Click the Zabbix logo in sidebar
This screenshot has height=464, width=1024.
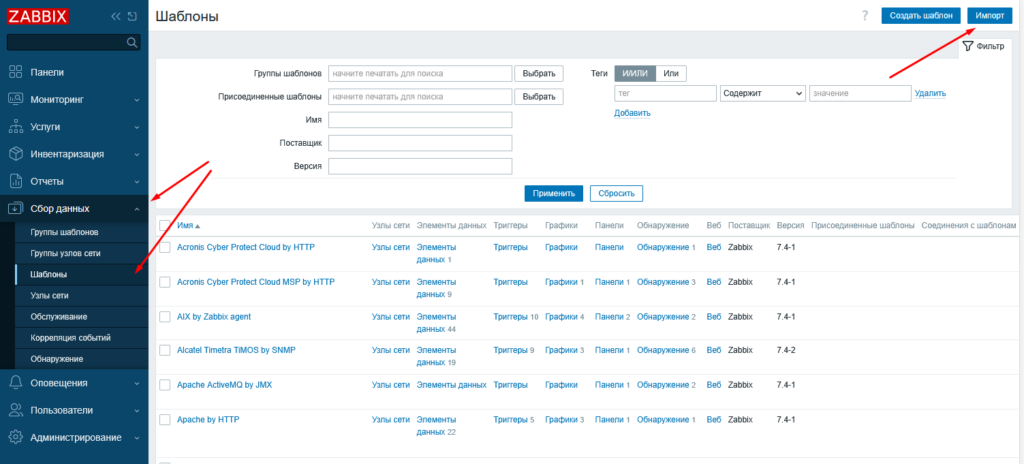point(38,17)
